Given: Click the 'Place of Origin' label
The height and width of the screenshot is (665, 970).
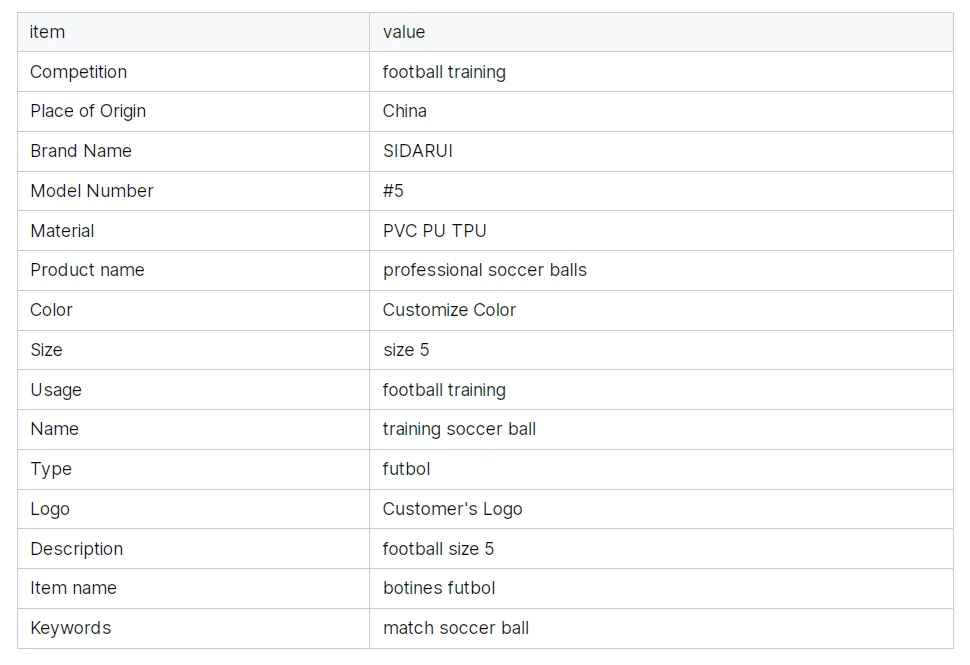Looking at the screenshot, I should point(88,111).
